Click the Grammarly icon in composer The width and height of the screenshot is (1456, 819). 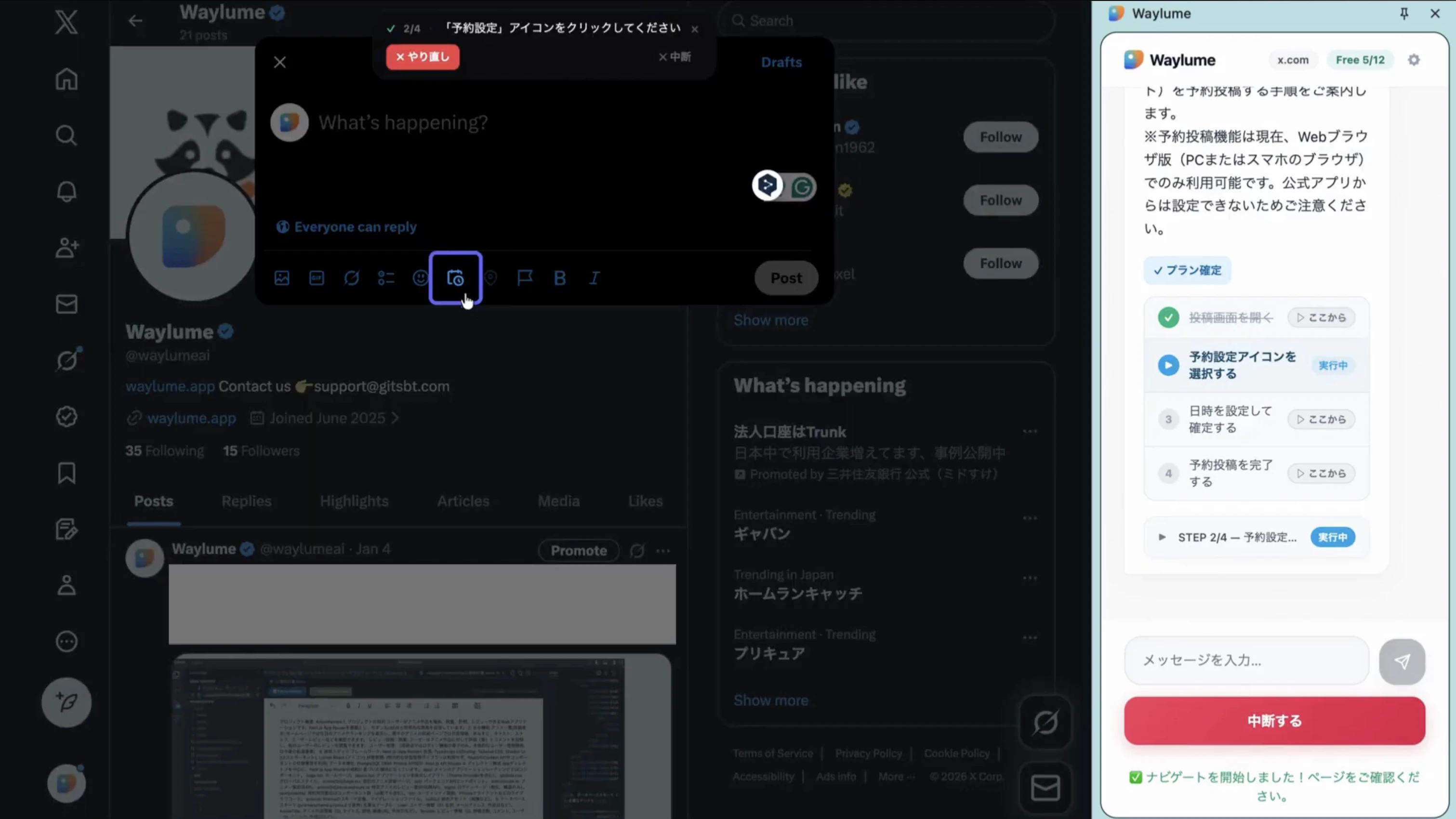pyautogui.click(x=802, y=186)
